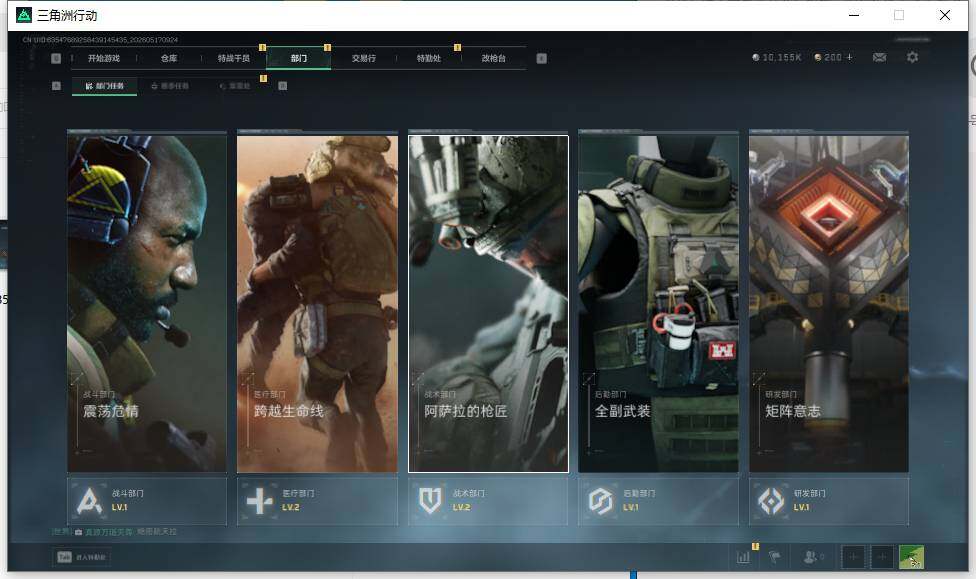Click the 战斗部门 emblem icon
The image size is (976, 579).
[x=89, y=501]
